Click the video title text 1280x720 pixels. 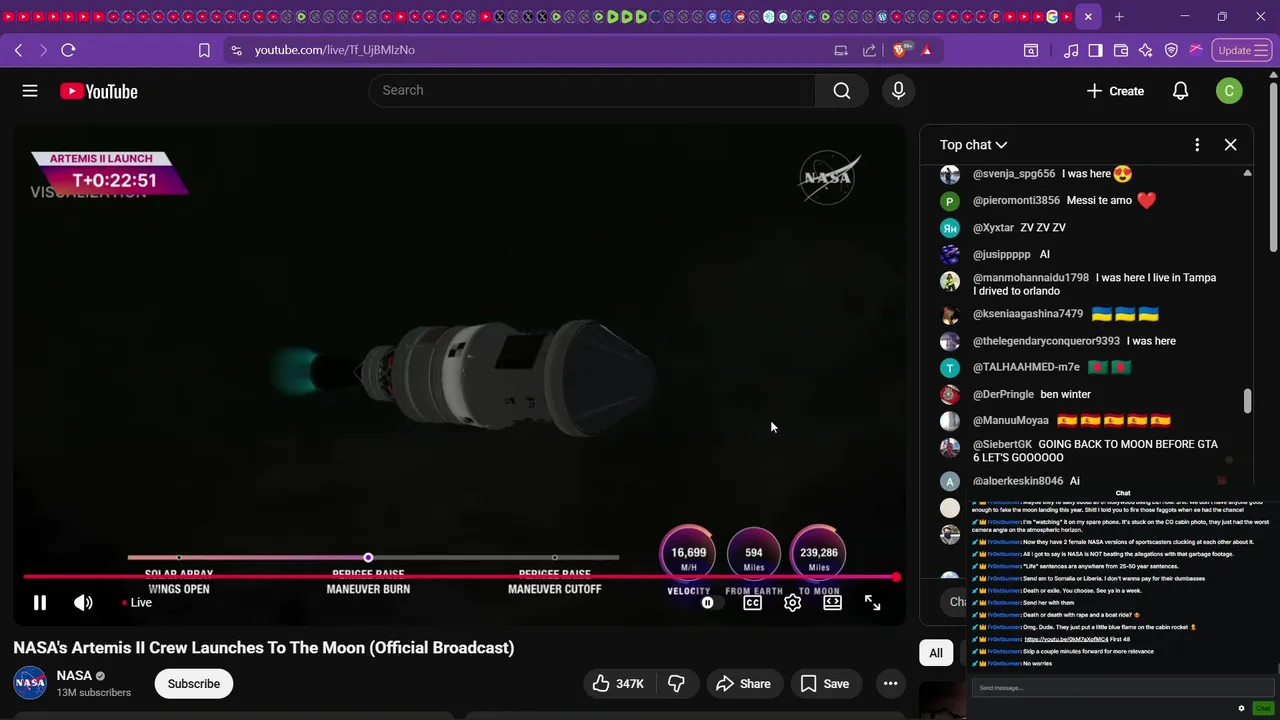point(264,648)
